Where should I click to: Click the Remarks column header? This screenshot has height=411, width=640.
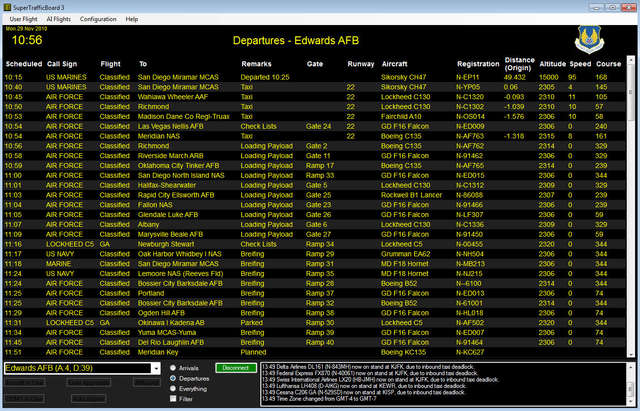tap(256, 64)
